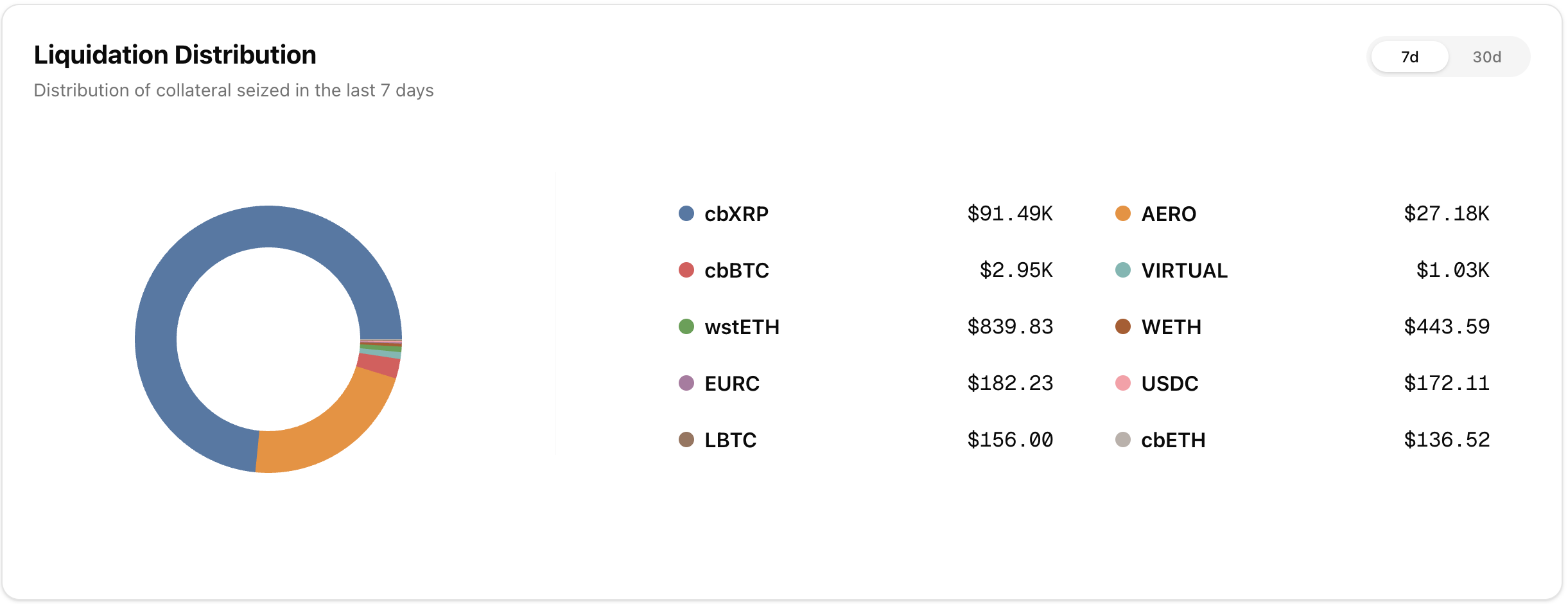Click the $91.49K cbXRP value
1568x604 pixels.
pyautogui.click(x=1010, y=213)
